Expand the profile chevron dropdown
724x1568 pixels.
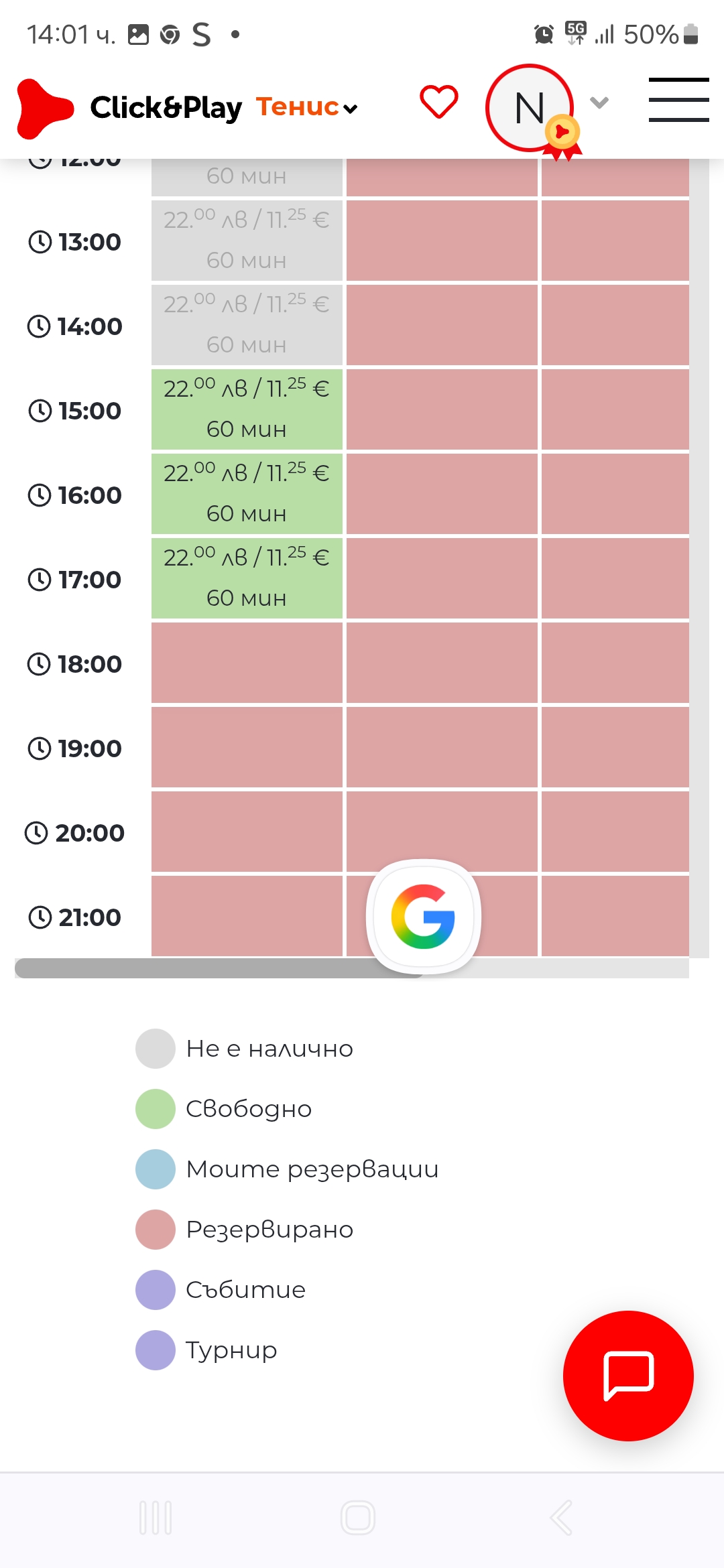coord(599,103)
